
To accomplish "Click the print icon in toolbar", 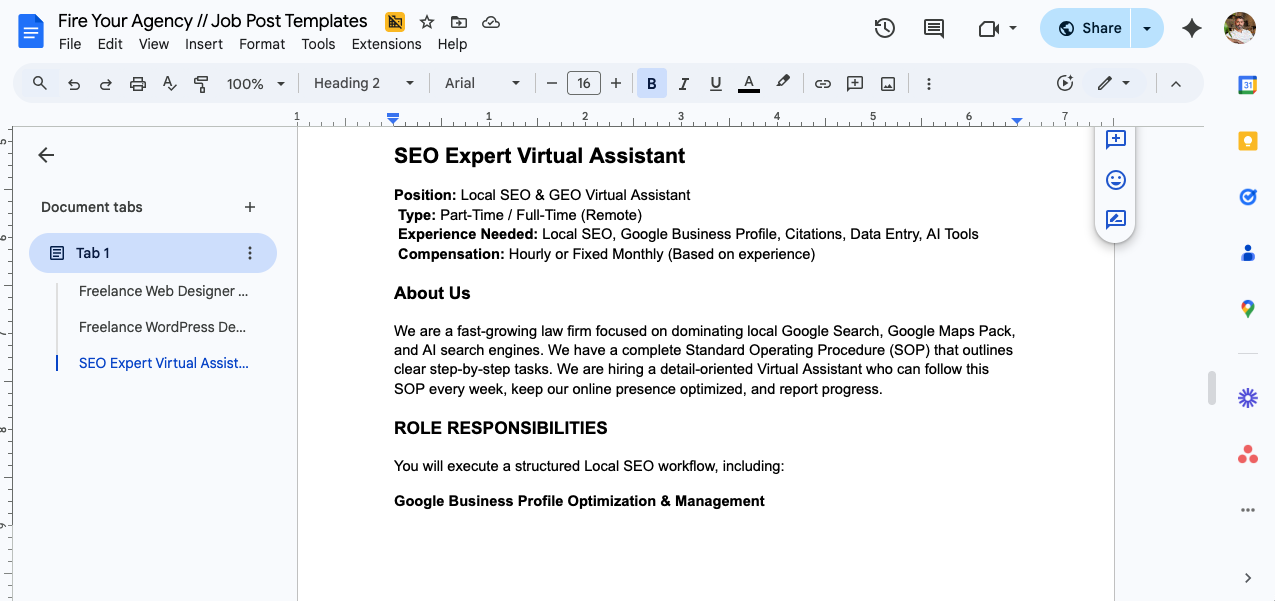I will pyautogui.click(x=138, y=84).
